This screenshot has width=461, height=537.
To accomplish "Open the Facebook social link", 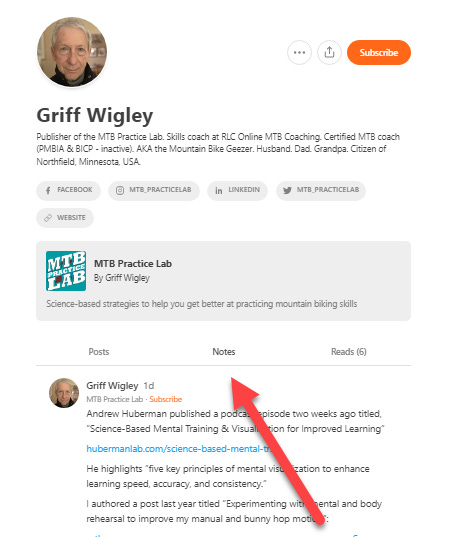I will [68, 190].
